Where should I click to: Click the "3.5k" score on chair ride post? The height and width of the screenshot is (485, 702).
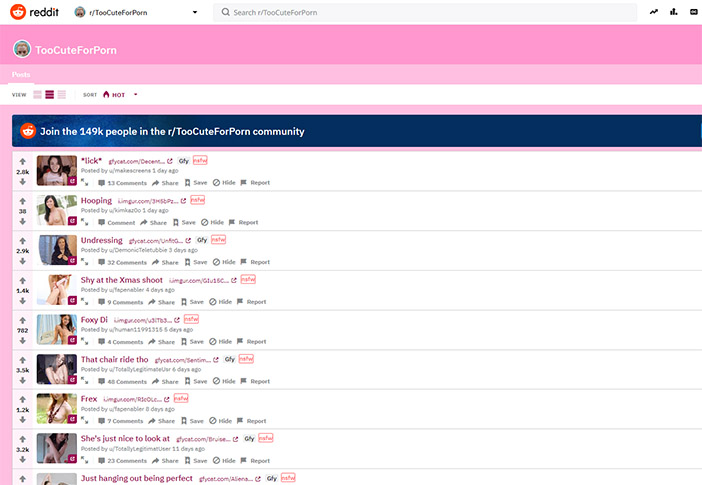22,370
